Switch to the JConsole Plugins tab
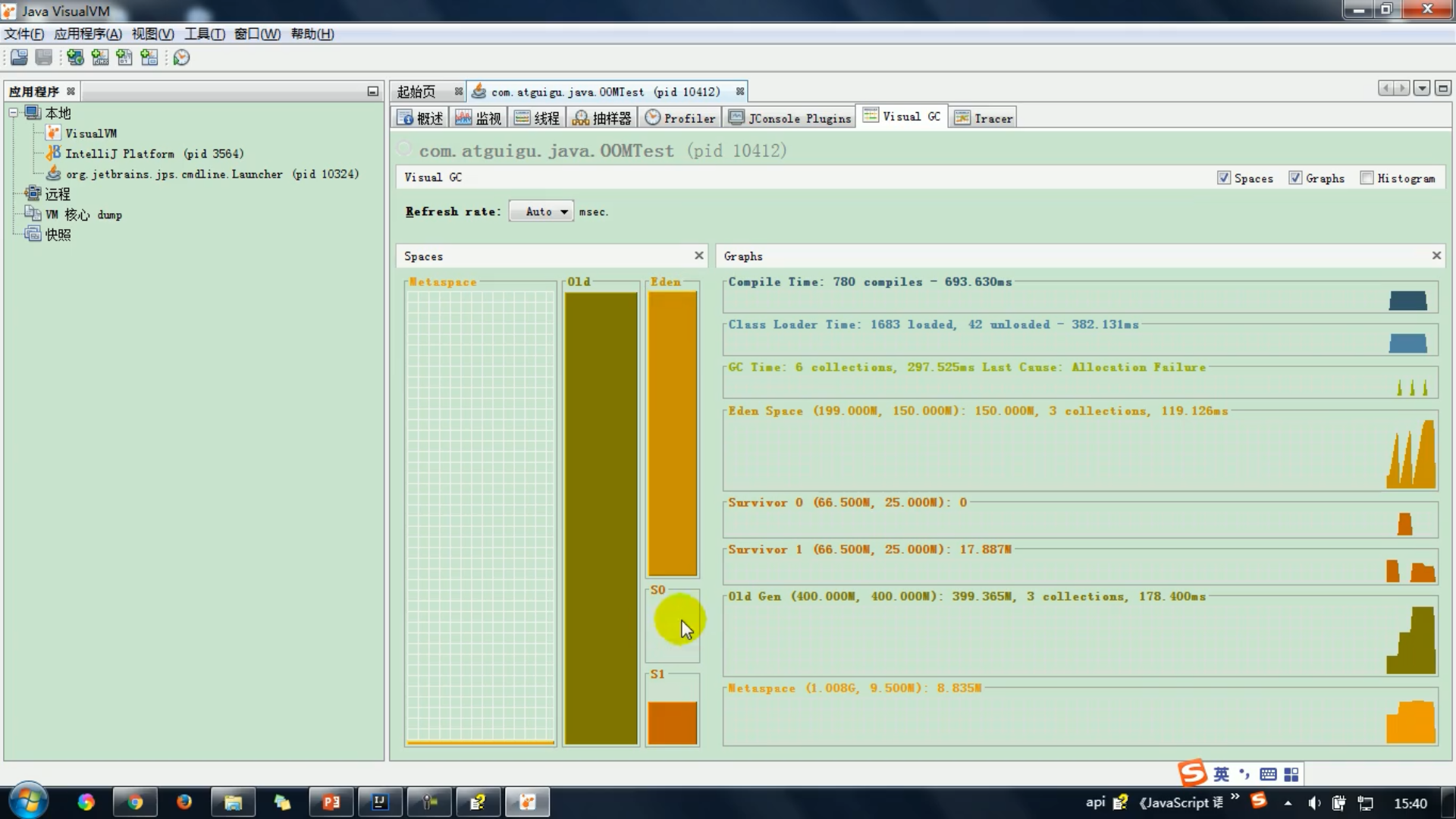 tap(789, 118)
